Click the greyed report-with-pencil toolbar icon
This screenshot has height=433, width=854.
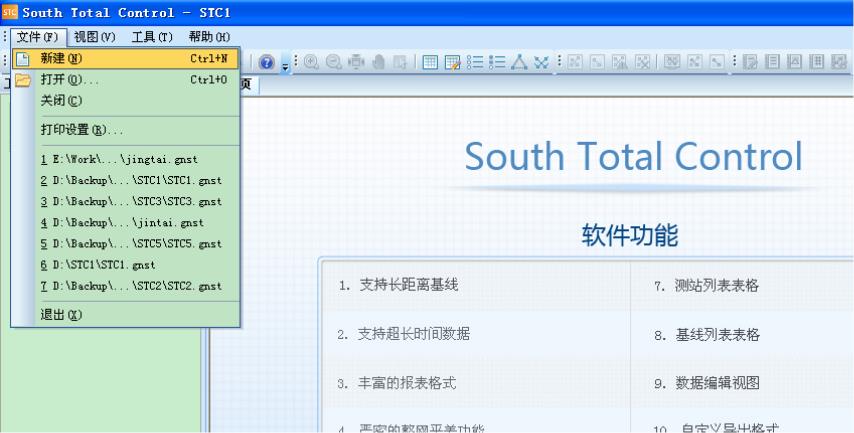750,62
